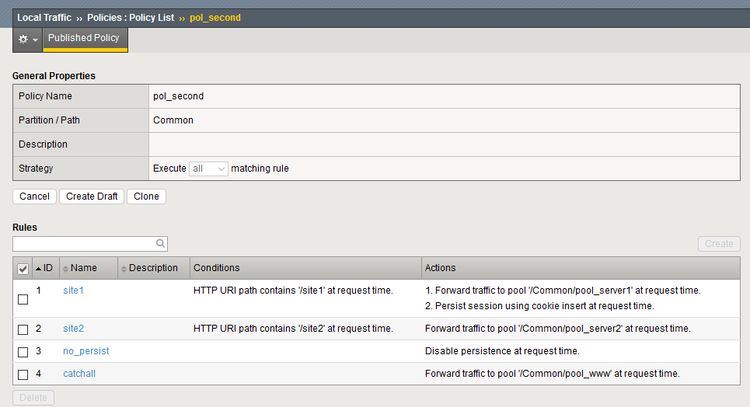This screenshot has width=750, height=407.
Task: Click the Create Draft button
Action: (x=92, y=196)
